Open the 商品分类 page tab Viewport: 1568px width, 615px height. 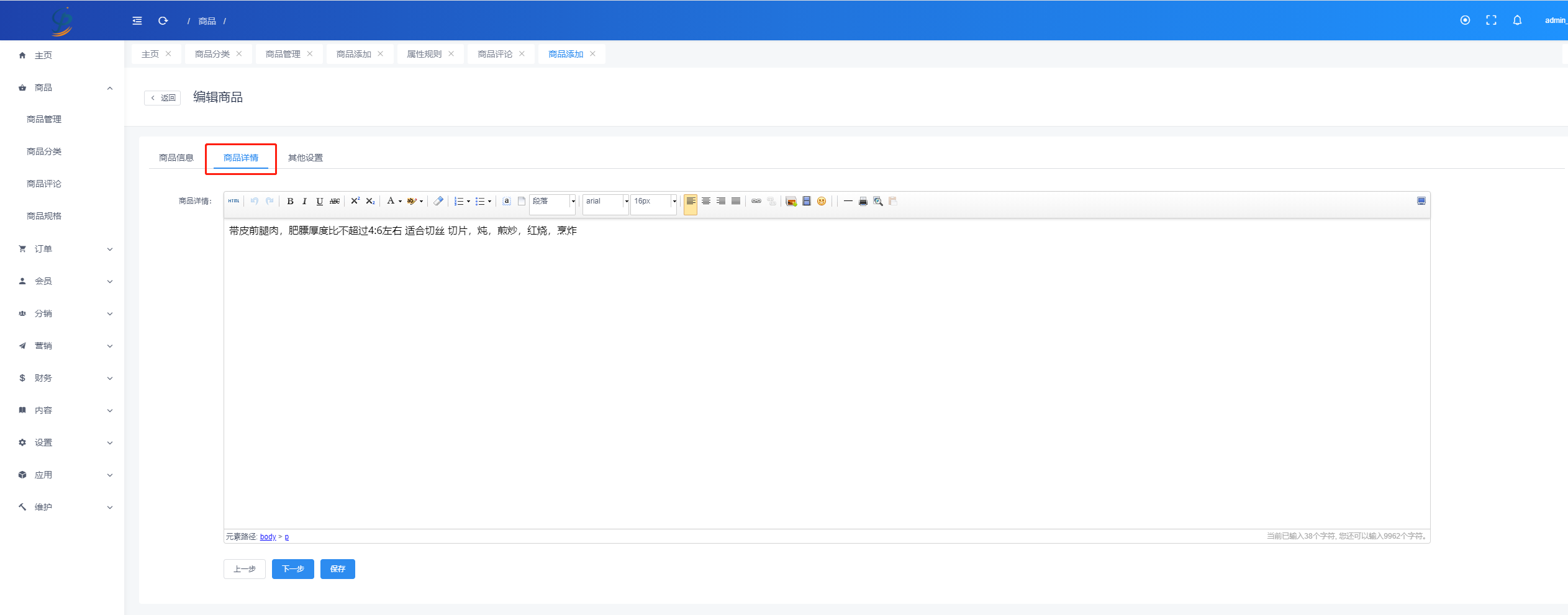(212, 54)
